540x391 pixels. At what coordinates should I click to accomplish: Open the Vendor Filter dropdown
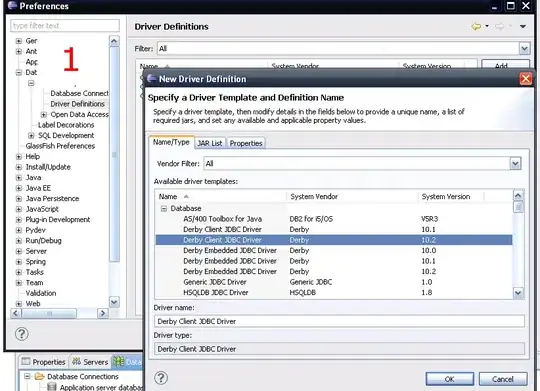[x=515, y=164]
